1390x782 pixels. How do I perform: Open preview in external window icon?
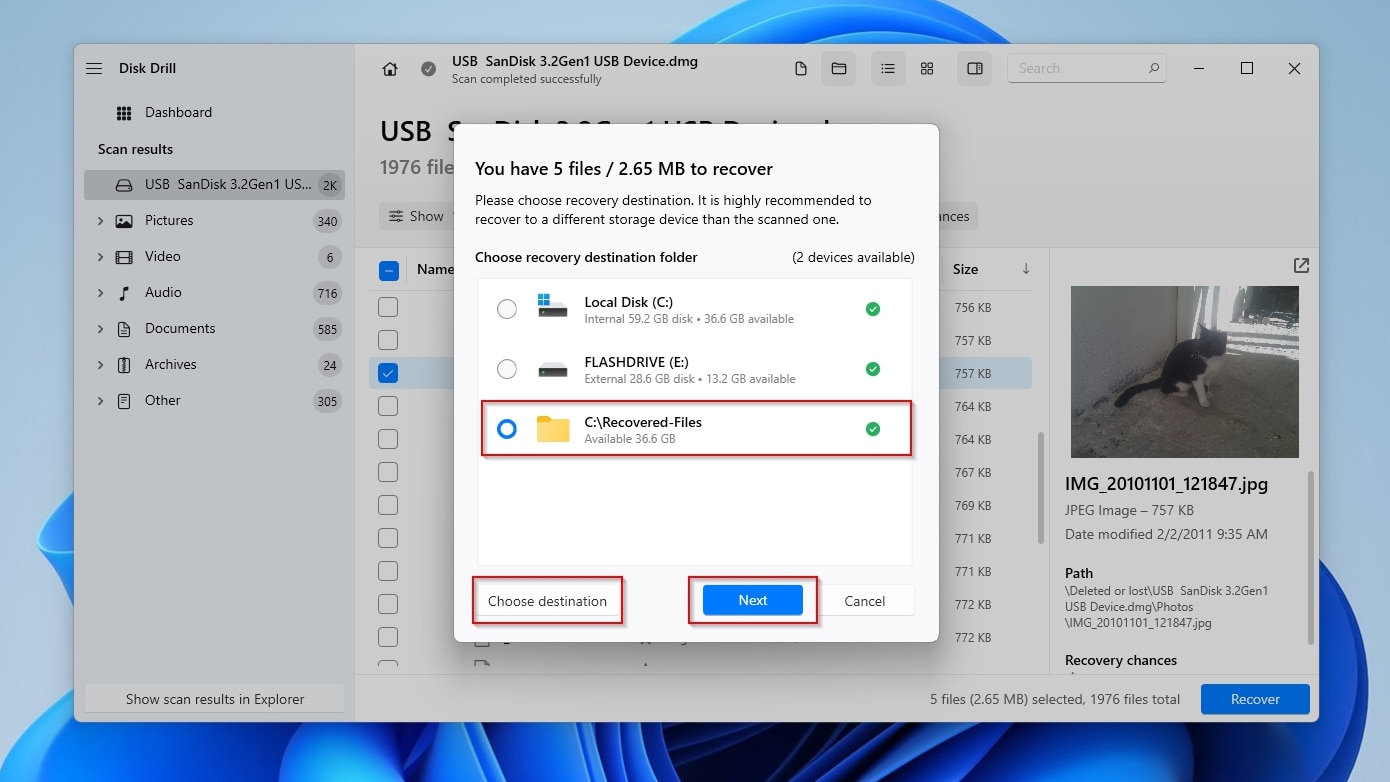point(1301,266)
